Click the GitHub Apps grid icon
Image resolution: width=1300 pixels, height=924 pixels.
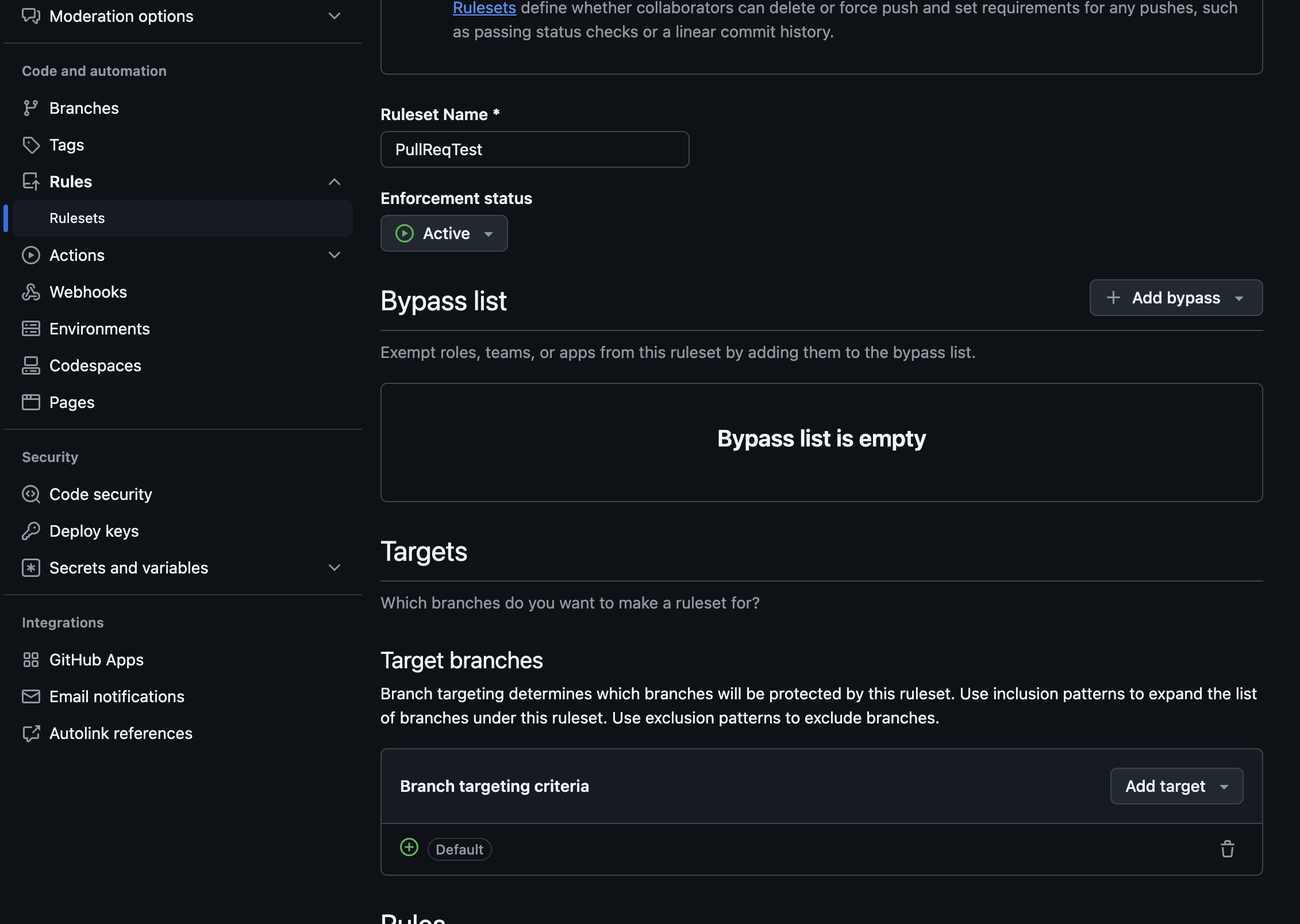(x=30, y=660)
